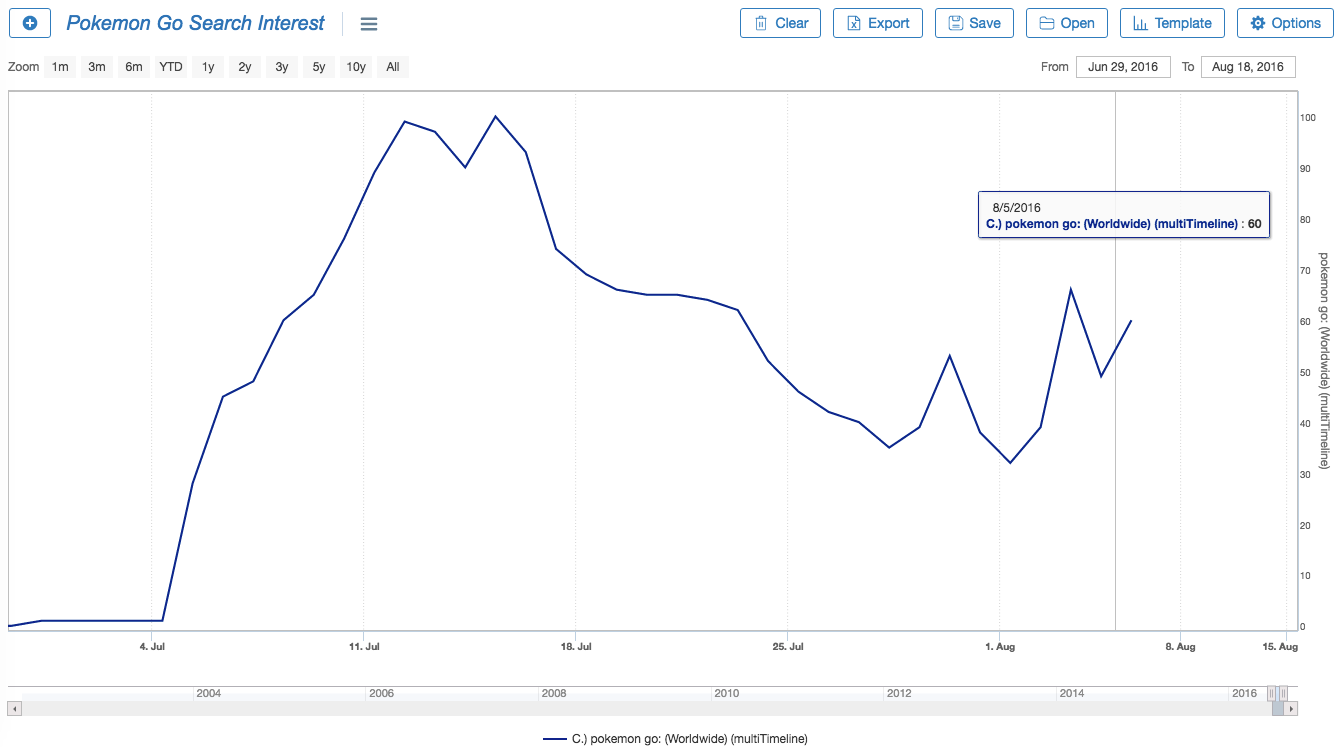Image resolution: width=1342 pixels, height=753 pixels.
Task: Click the blue plus add-series icon
Action: point(30,23)
